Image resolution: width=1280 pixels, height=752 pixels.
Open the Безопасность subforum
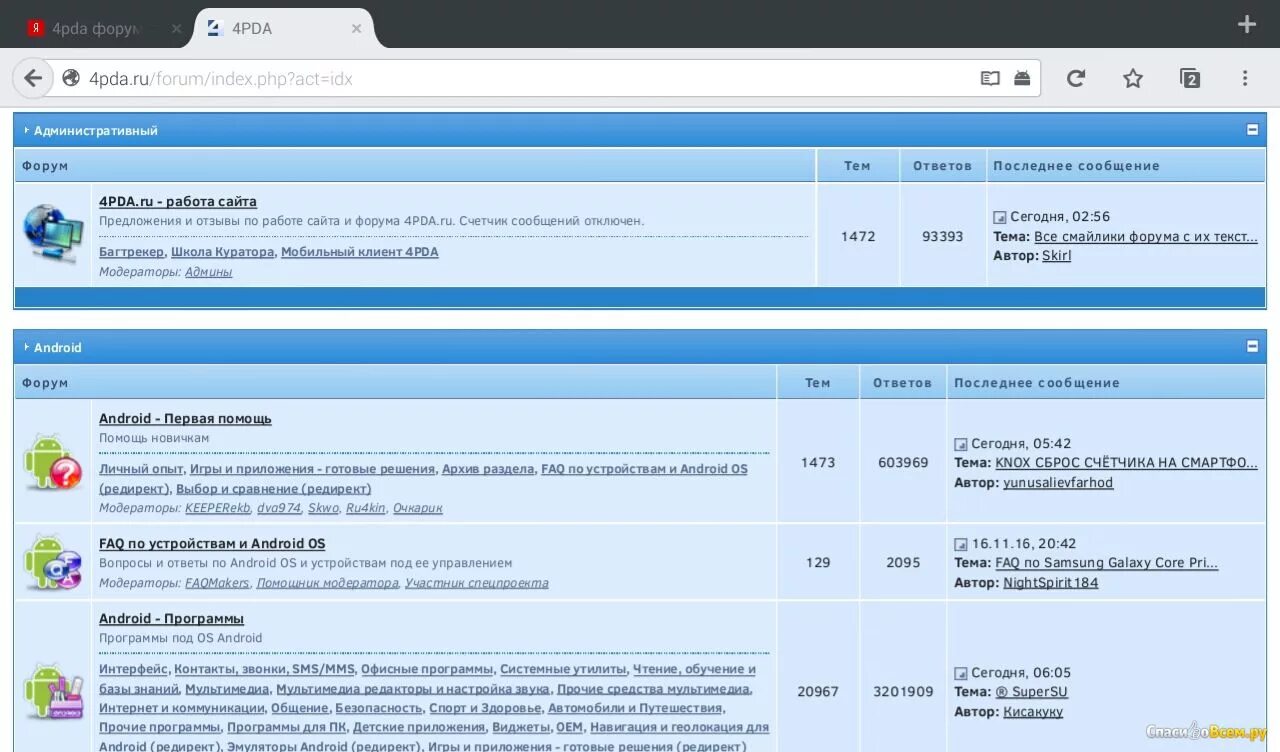(x=378, y=709)
